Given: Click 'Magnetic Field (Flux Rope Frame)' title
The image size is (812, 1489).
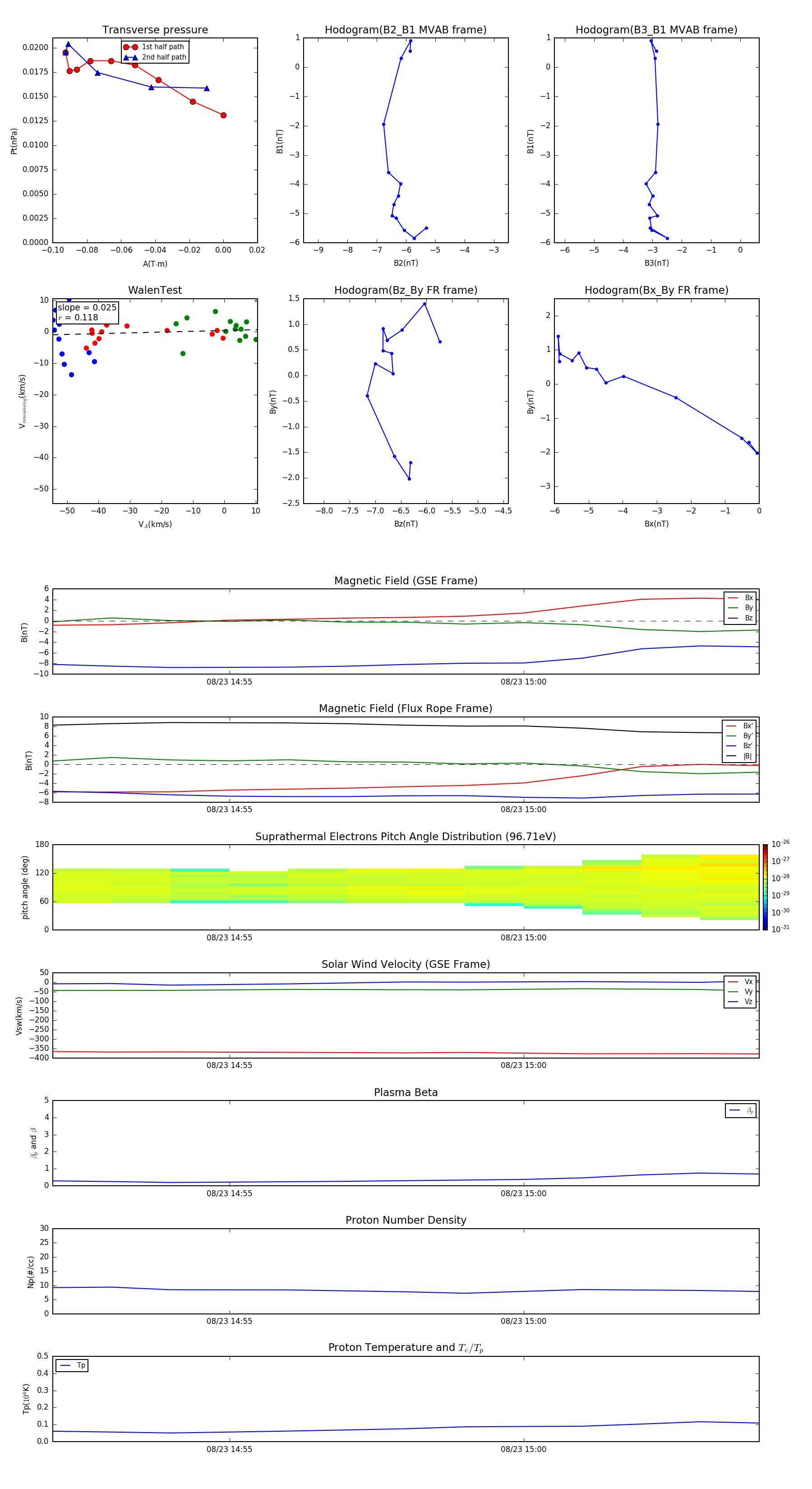Looking at the screenshot, I should click(x=406, y=709).
